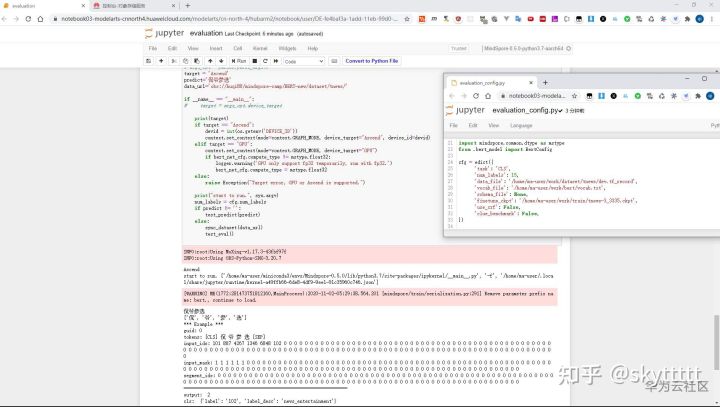The image size is (720, 407).
Task: Move the selected cell down
Action: point(221,61)
